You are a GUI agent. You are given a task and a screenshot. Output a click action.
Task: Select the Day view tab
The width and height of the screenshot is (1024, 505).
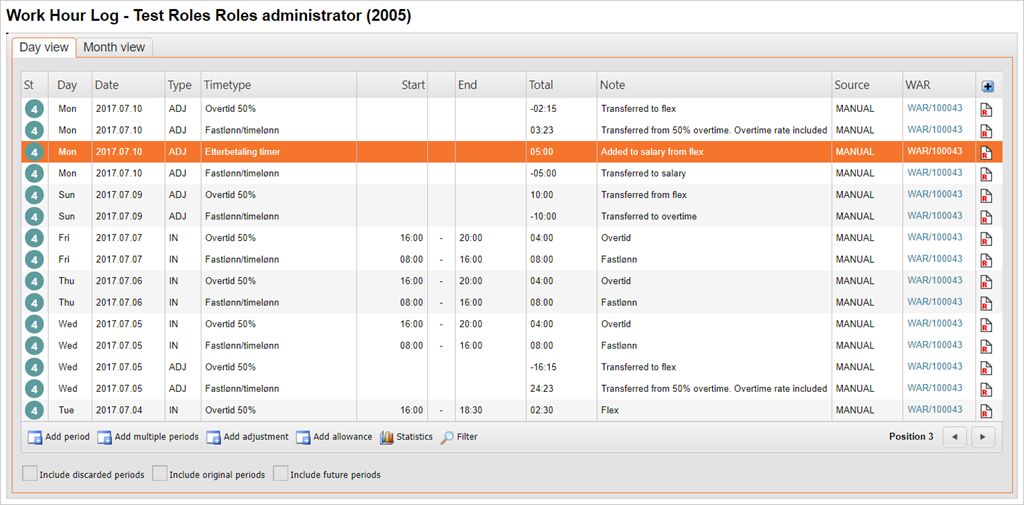[x=44, y=47]
